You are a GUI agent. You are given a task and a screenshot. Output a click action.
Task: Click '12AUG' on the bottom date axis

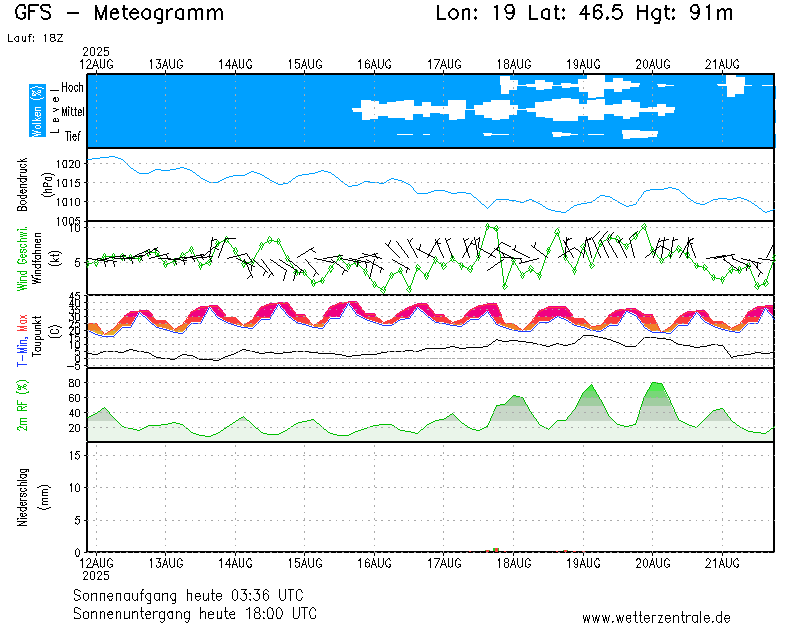[96, 563]
